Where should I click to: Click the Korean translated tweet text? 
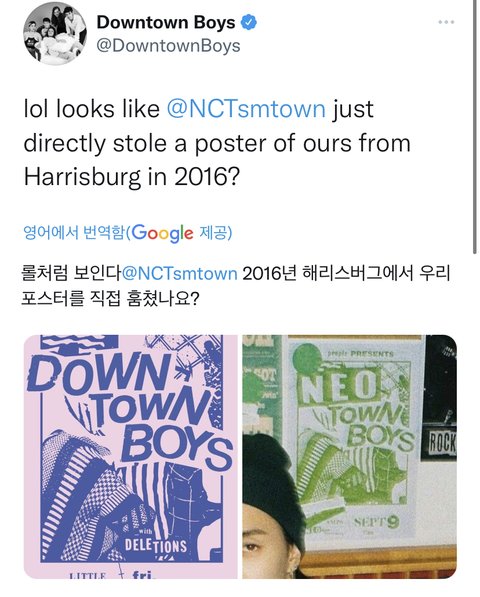coord(236,286)
